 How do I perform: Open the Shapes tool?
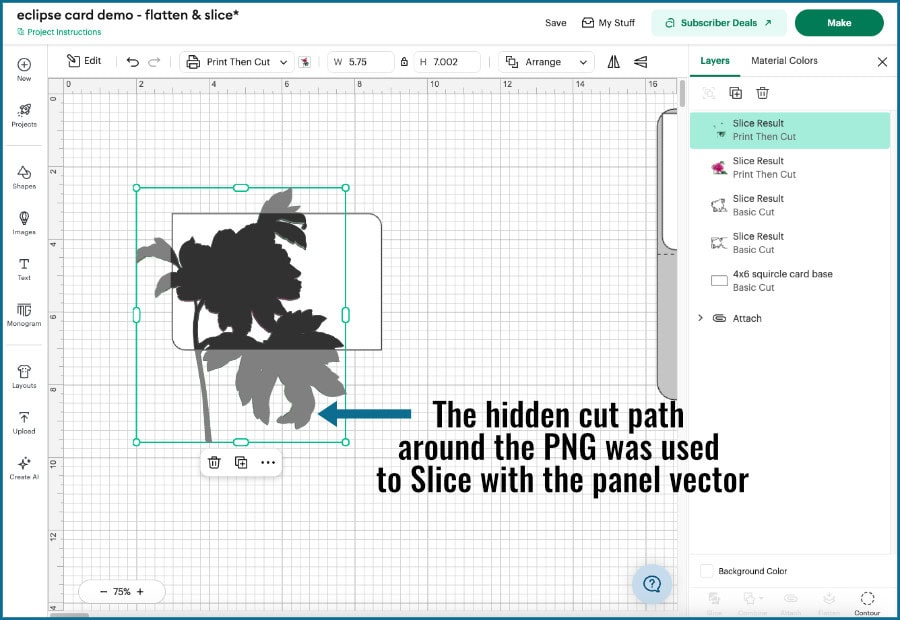pos(24,177)
